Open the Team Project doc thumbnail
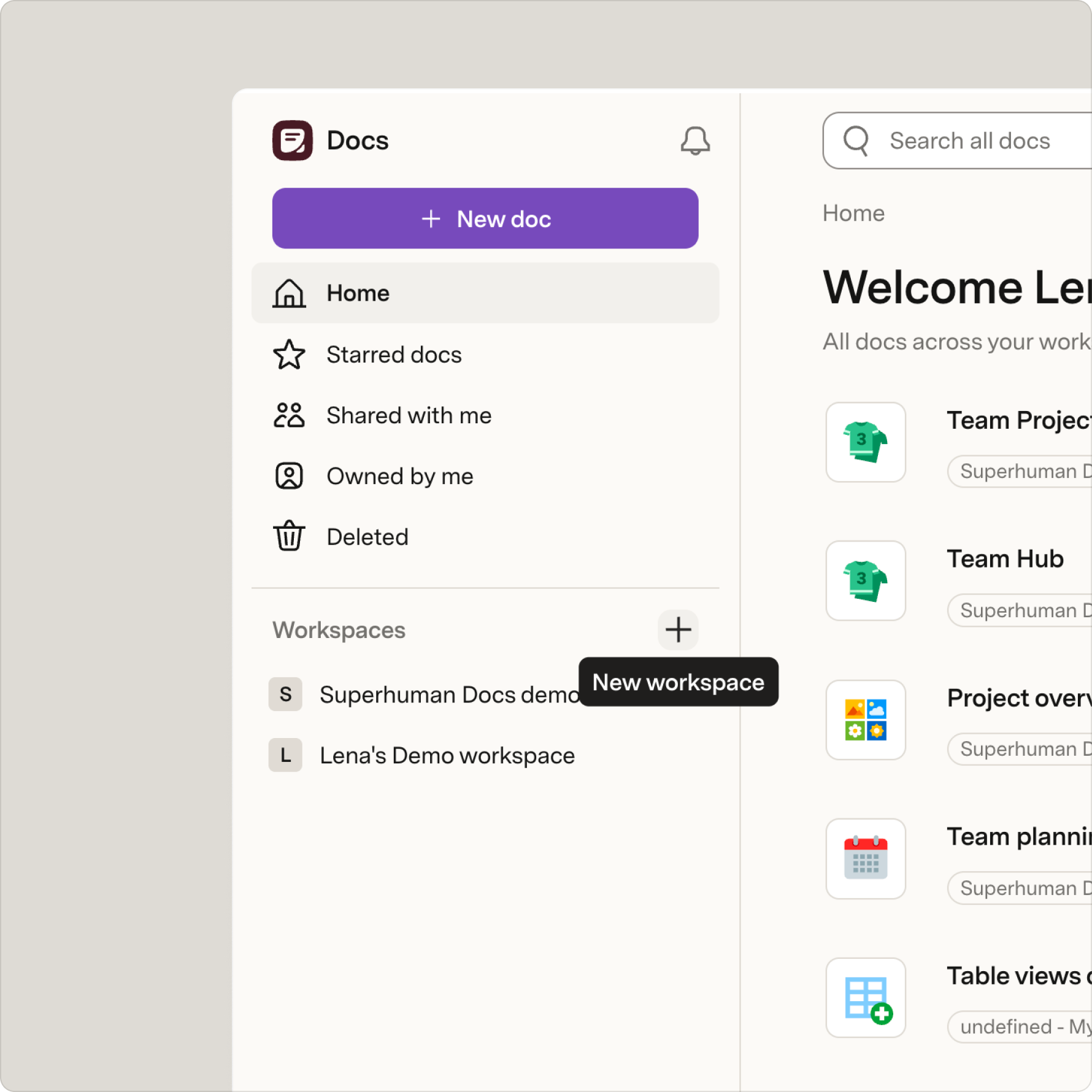 tap(866, 442)
